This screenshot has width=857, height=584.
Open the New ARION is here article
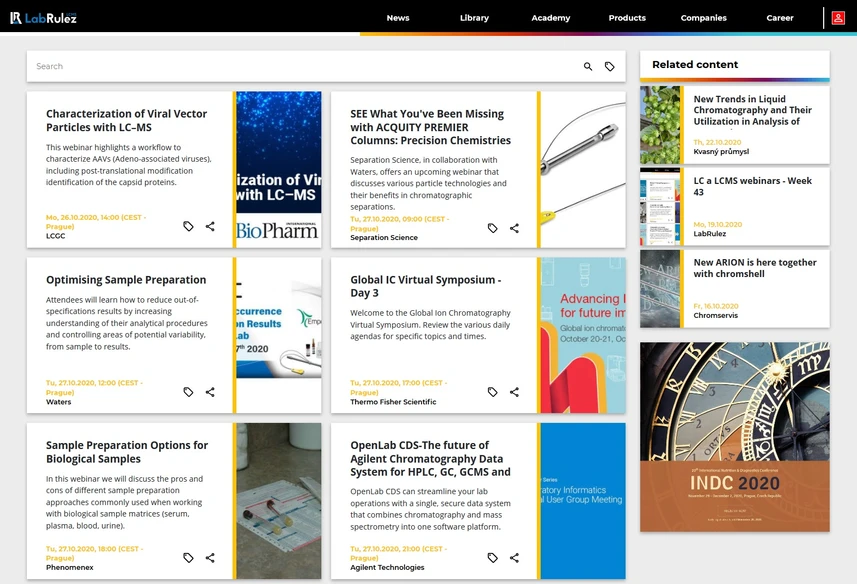pos(755,268)
